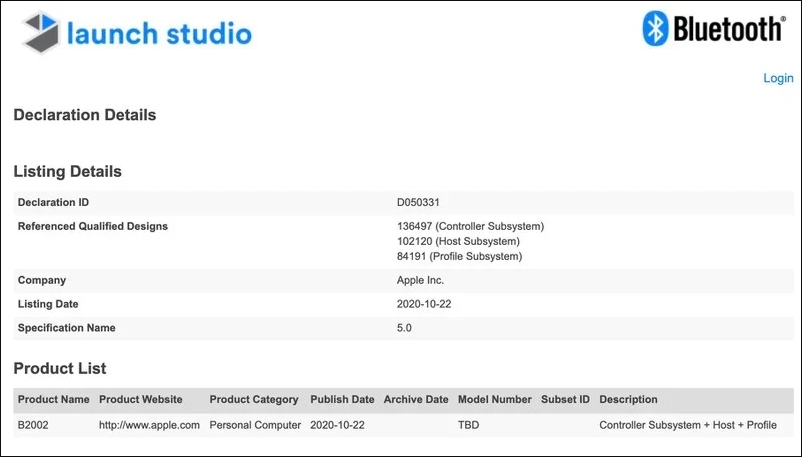Screen dimensions: 802x457
Task: Click the Description column header
Action: point(628,399)
